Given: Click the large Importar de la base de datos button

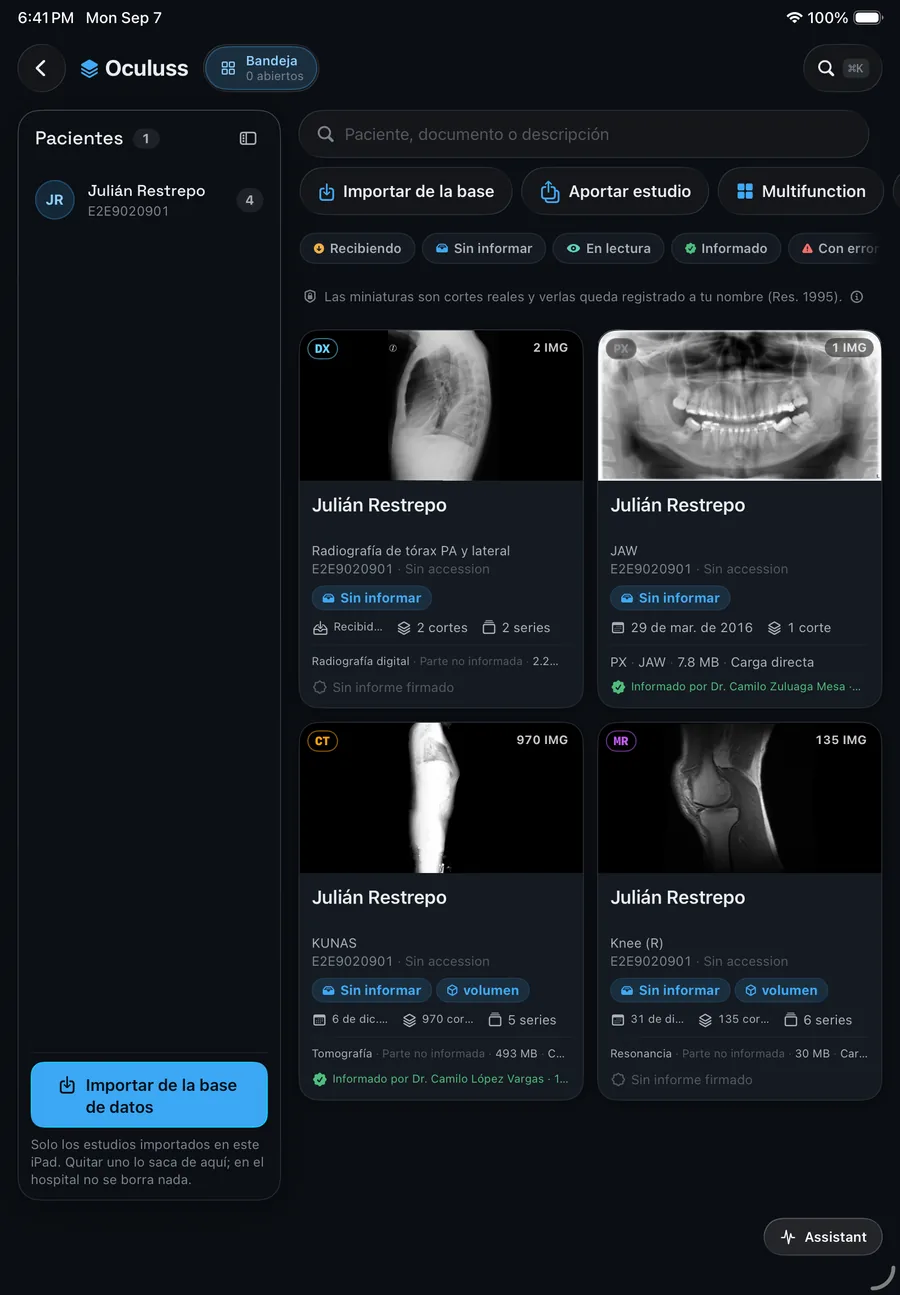Looking at the screenshot, I should (x=149, y=1095).
